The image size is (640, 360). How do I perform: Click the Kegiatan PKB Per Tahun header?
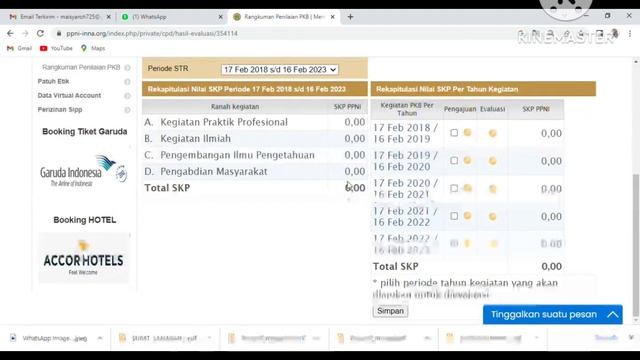pyautogui.click(x=407, y=109)
